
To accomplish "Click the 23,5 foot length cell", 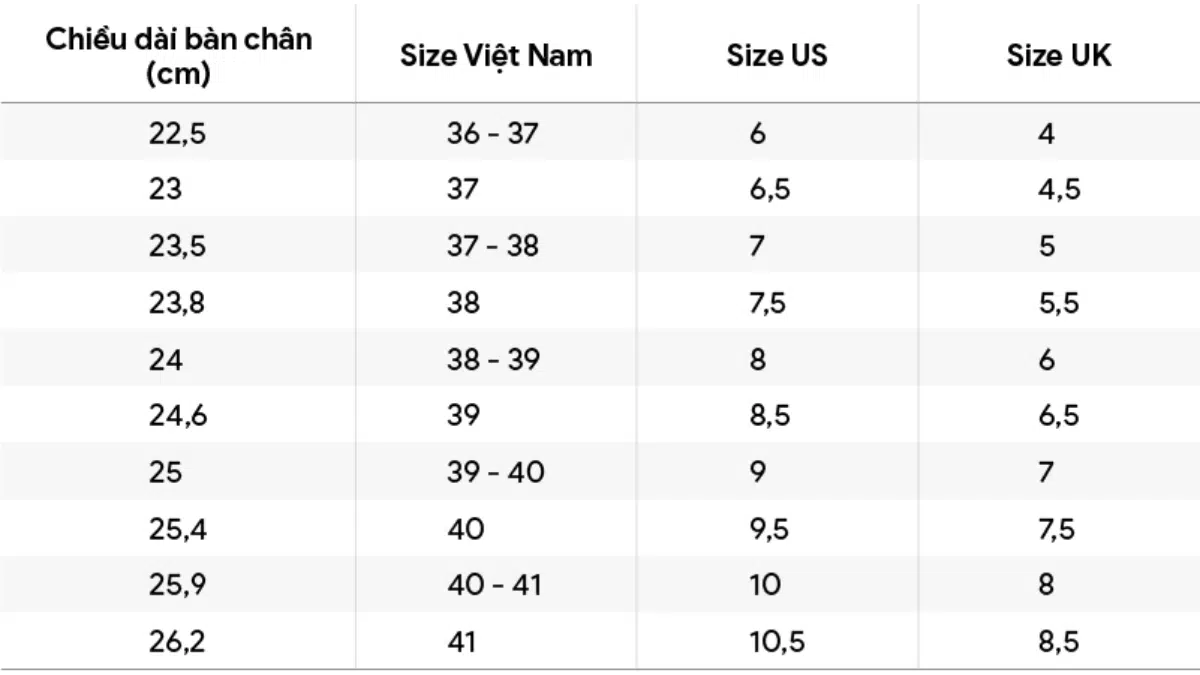I will (x=177, y=246).
